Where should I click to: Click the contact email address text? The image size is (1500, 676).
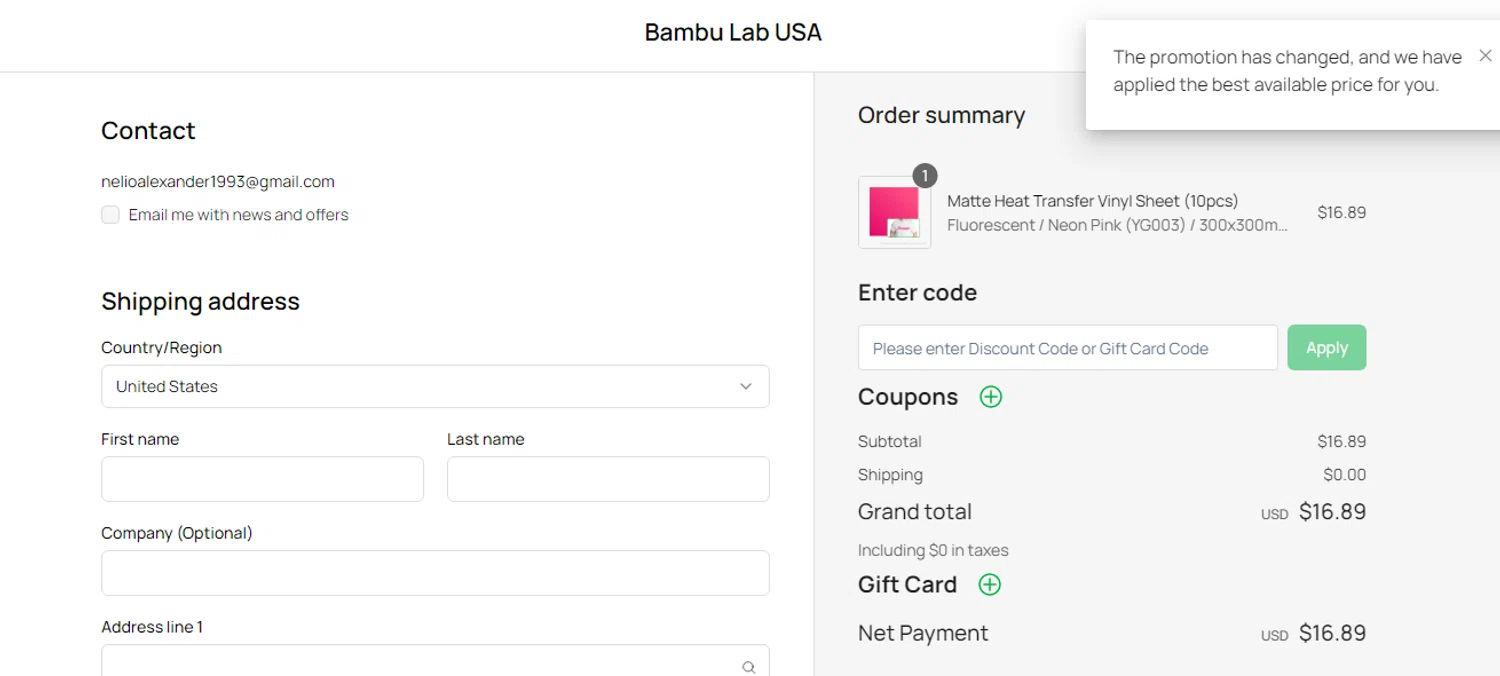click(x=218, y=182)
